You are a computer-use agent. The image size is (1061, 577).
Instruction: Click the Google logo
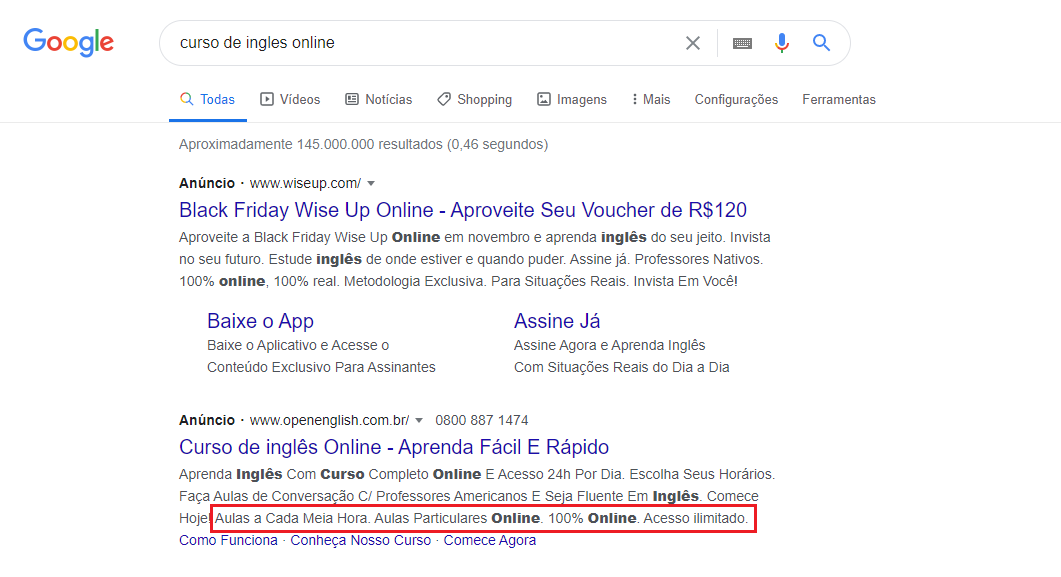coord(68,43)
